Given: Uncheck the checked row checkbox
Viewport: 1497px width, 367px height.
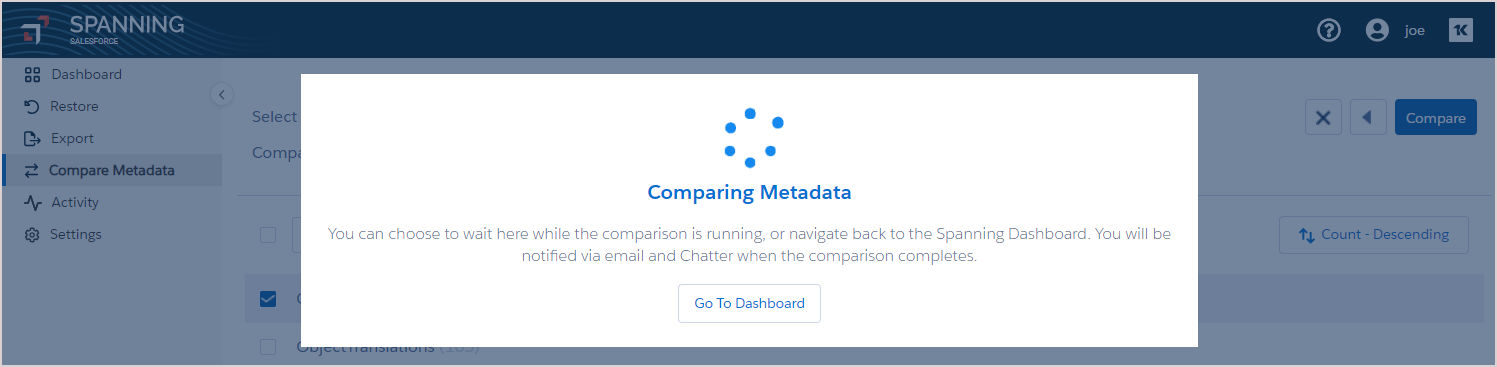Looking at the screenshot, I should pos(268,298).
